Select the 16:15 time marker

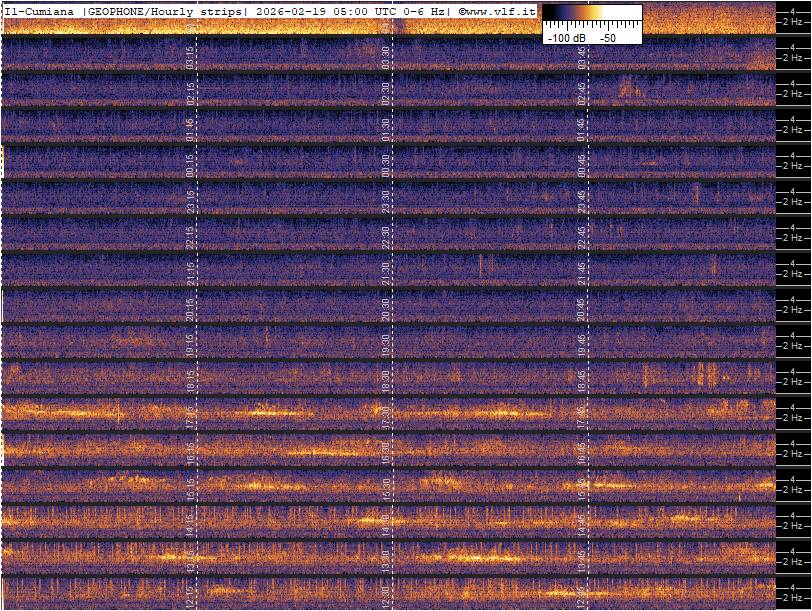coord(191,453)
